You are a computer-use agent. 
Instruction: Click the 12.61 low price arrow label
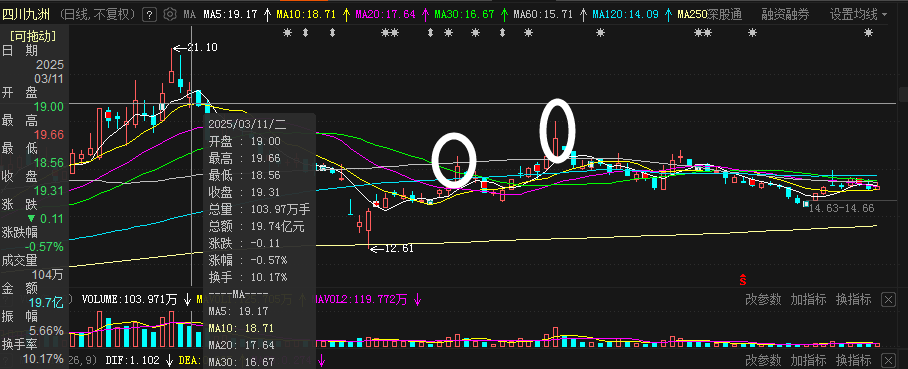(x=391, y=249)
